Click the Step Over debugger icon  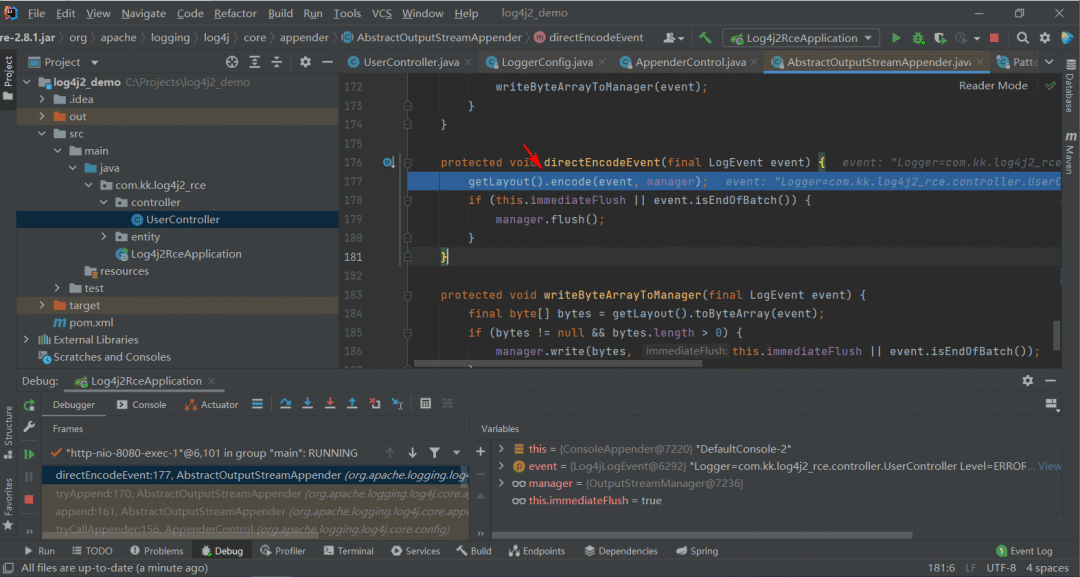click(285, 404)
